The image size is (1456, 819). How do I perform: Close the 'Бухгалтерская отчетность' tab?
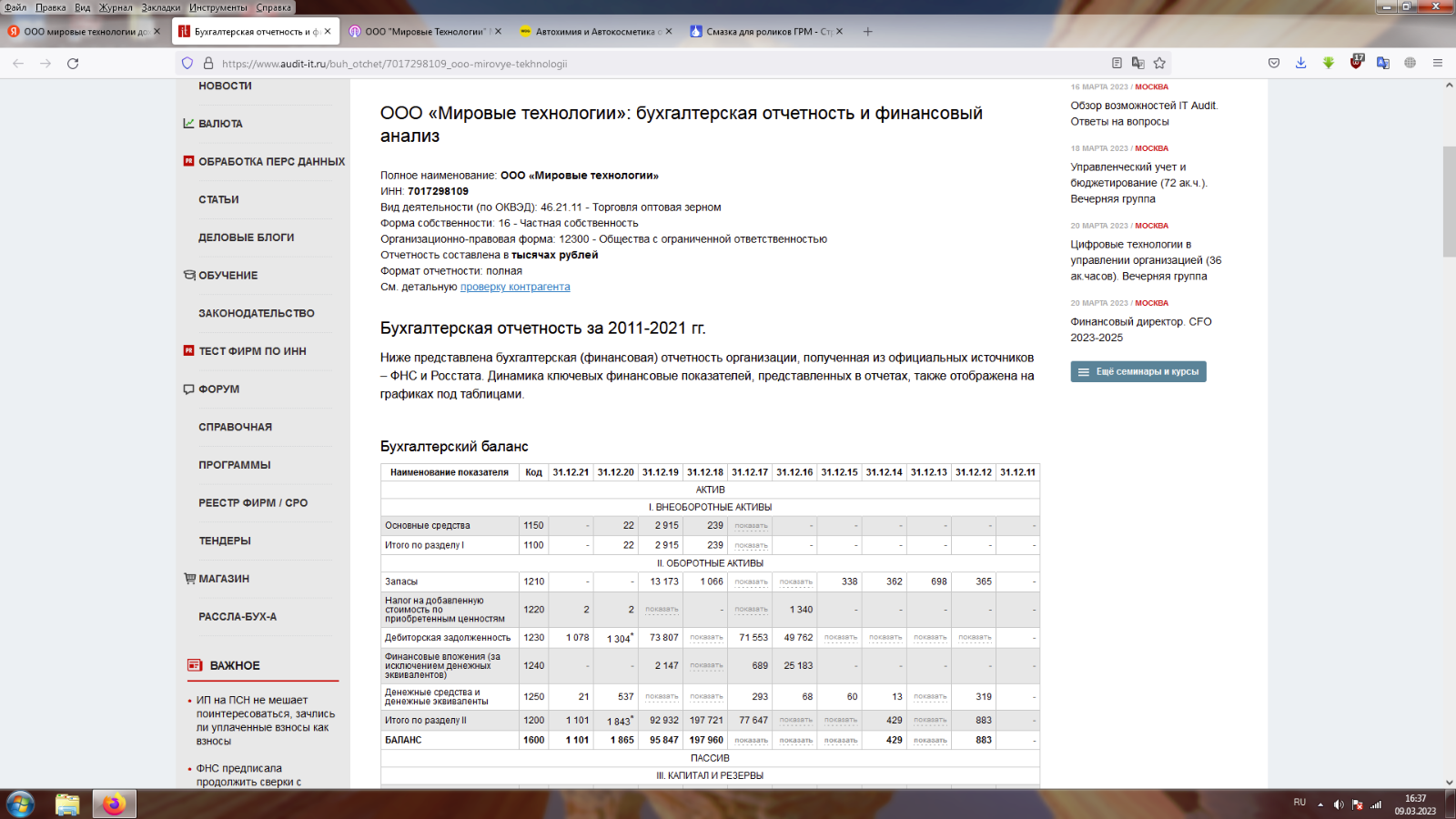pos(328,31)
